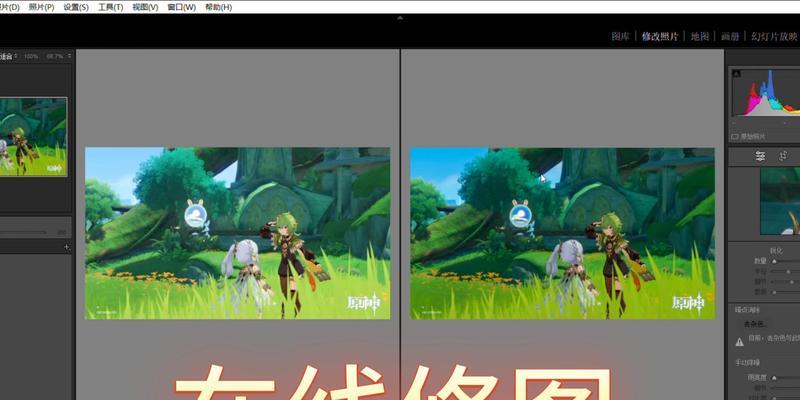Collapse top panel with the arrow
This screenshot has height=400, width=800.
400,18
